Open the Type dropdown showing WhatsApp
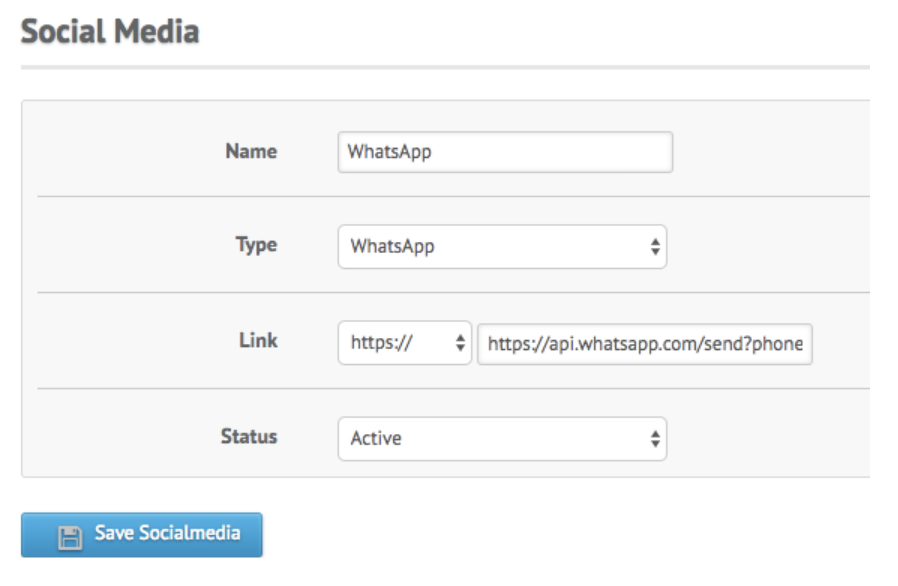The image size is (898, 586). [502, 246]
